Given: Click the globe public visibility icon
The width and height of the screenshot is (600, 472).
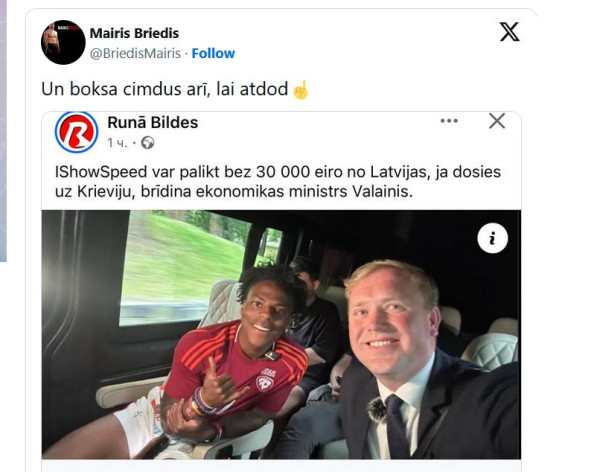Looking at the screenshot, I should pyautogui.click(x=148, y=143).
